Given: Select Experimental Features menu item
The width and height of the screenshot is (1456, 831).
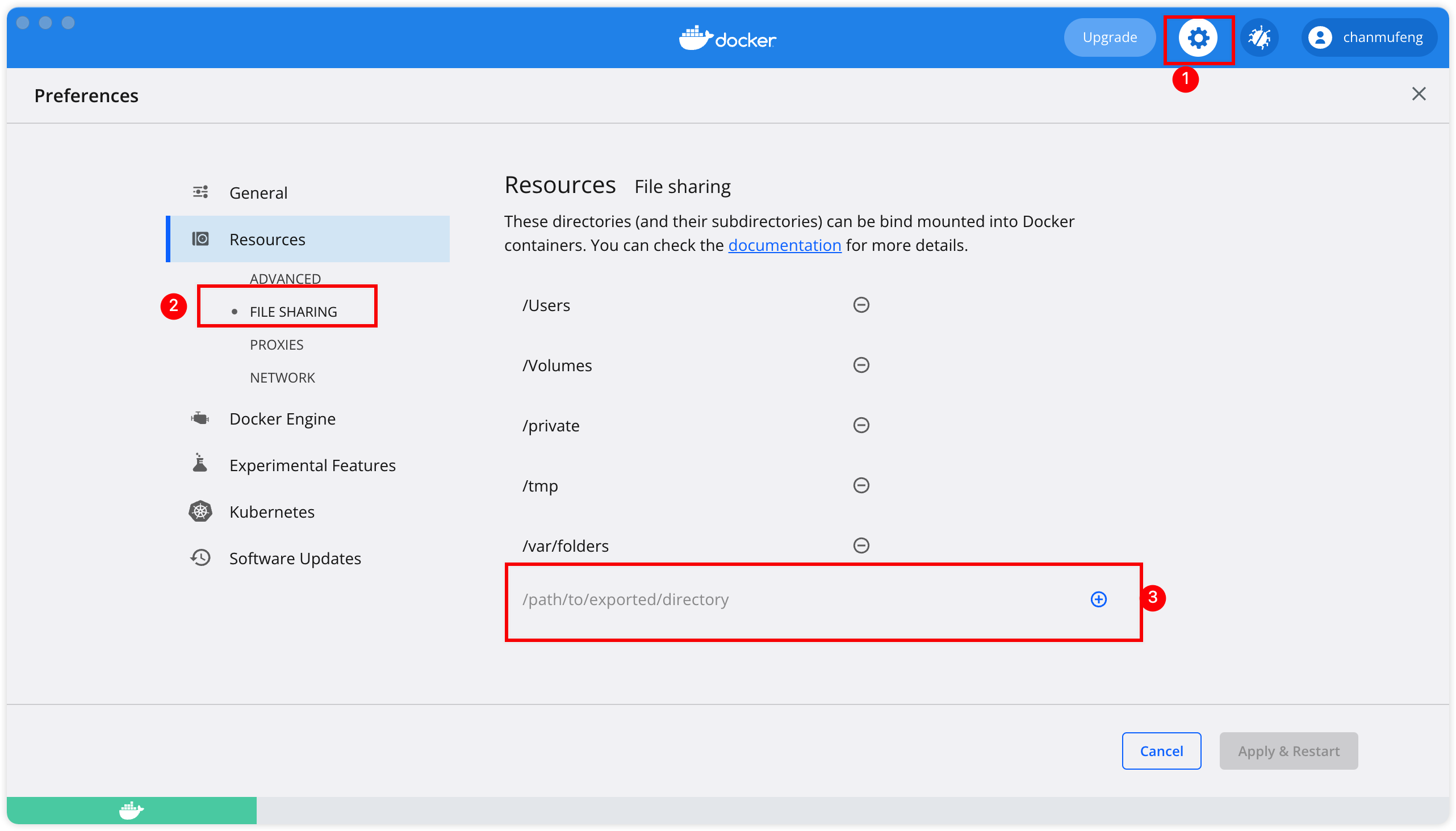Looking at the screenshot, I should tap(313, 465).
